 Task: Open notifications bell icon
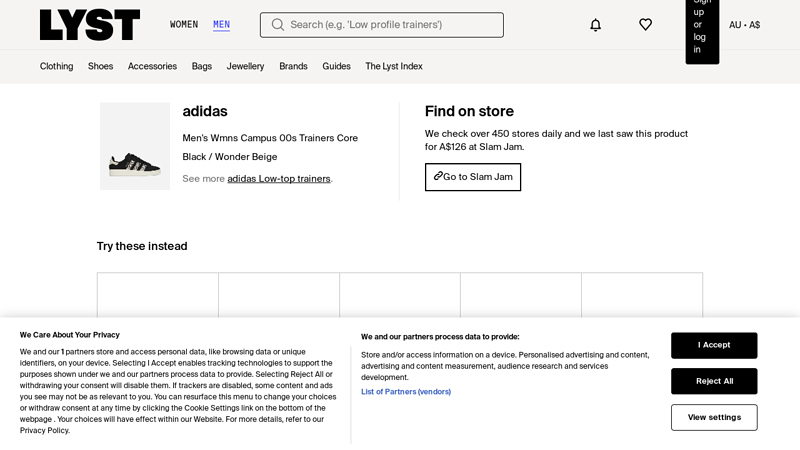tap(595, 24)
